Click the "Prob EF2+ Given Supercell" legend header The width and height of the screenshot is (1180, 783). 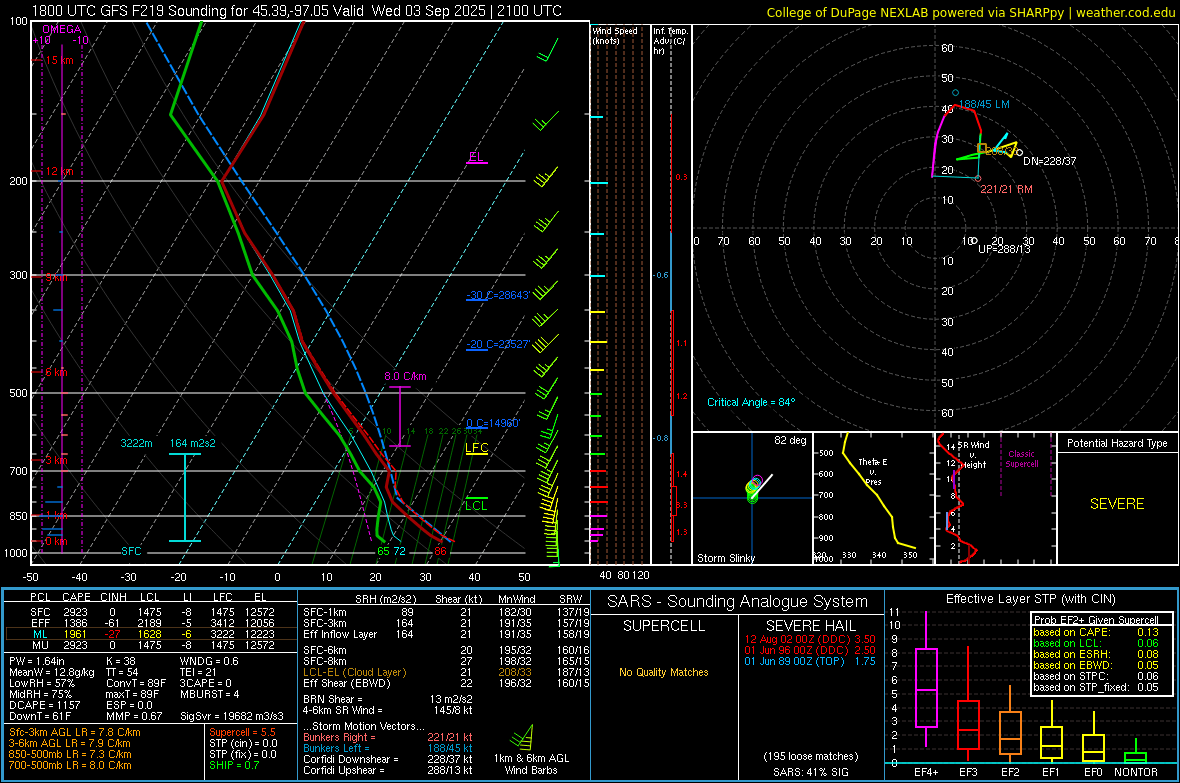pos(1096,620)
